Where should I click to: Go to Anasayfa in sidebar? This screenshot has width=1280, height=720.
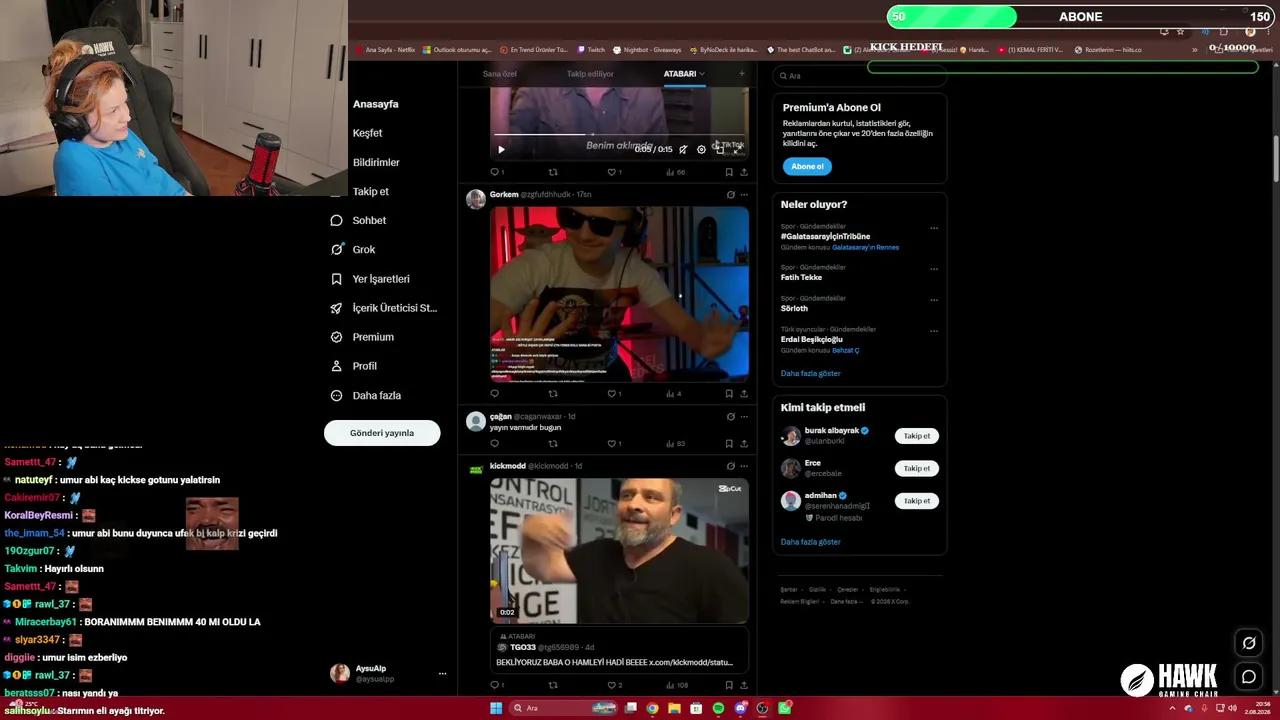[375, 104]
